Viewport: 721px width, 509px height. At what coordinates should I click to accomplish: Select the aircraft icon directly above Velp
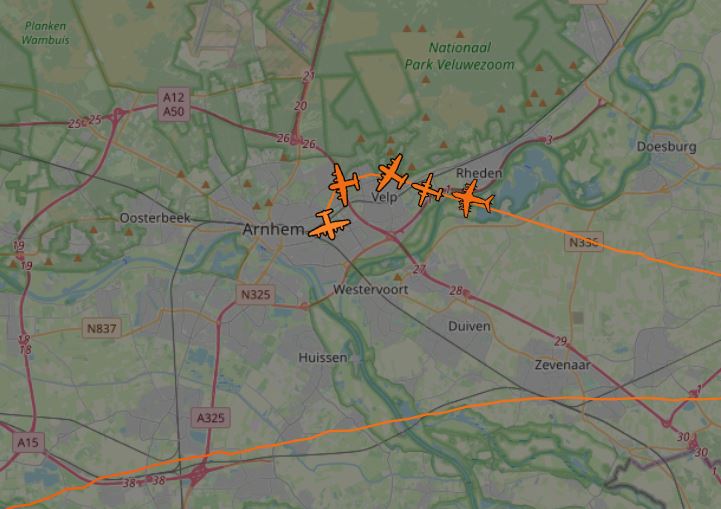pos(392,173)
